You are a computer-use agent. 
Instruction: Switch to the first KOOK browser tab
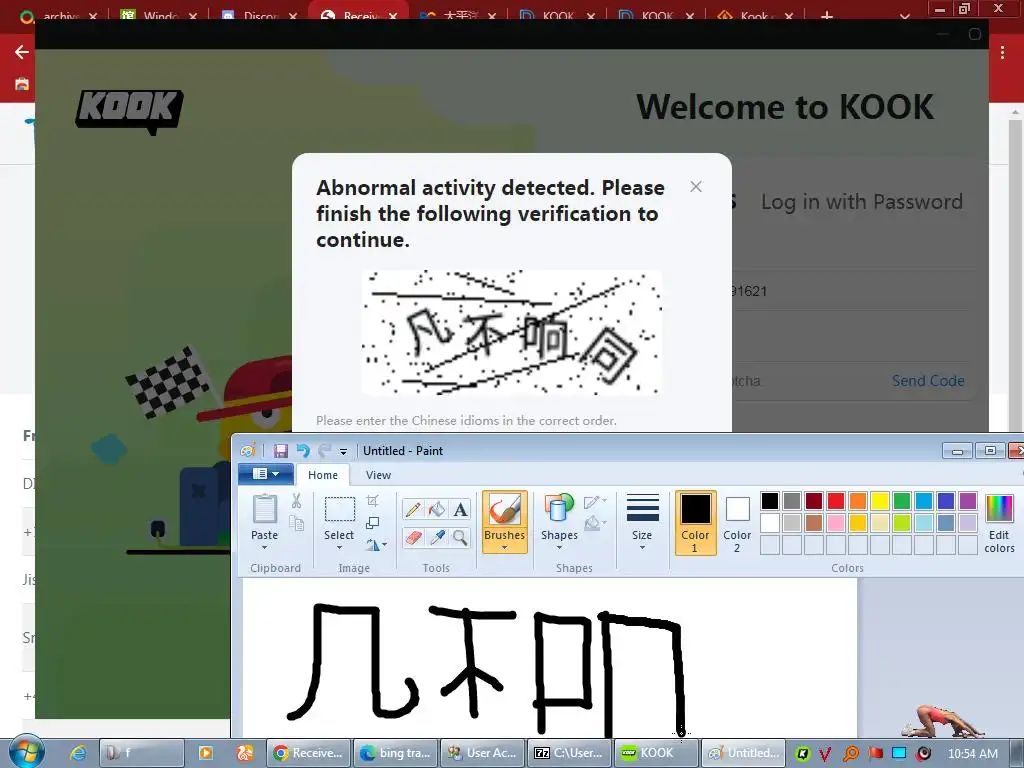click(558, 14)
